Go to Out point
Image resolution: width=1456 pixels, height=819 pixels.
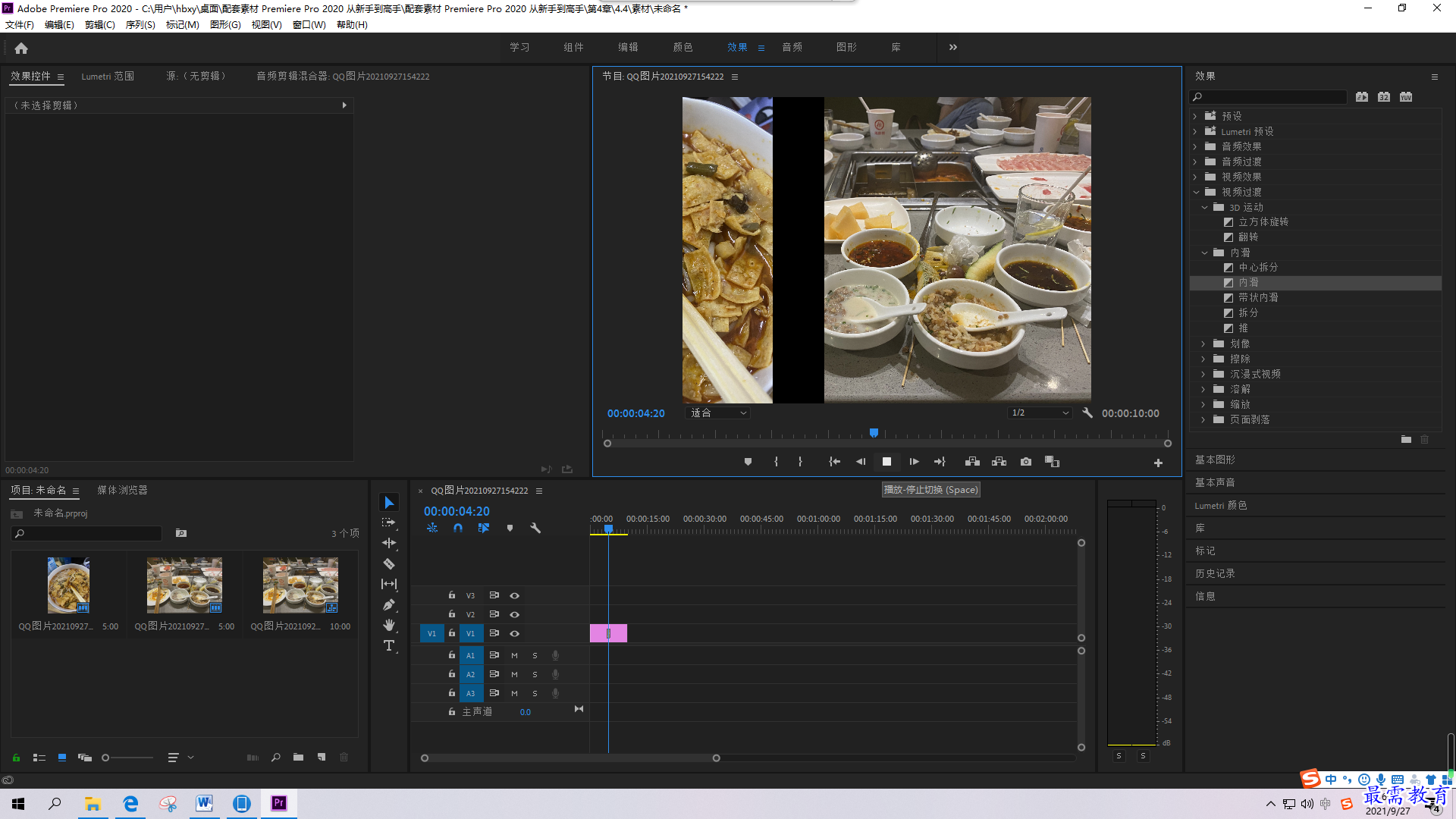[940, 462]
